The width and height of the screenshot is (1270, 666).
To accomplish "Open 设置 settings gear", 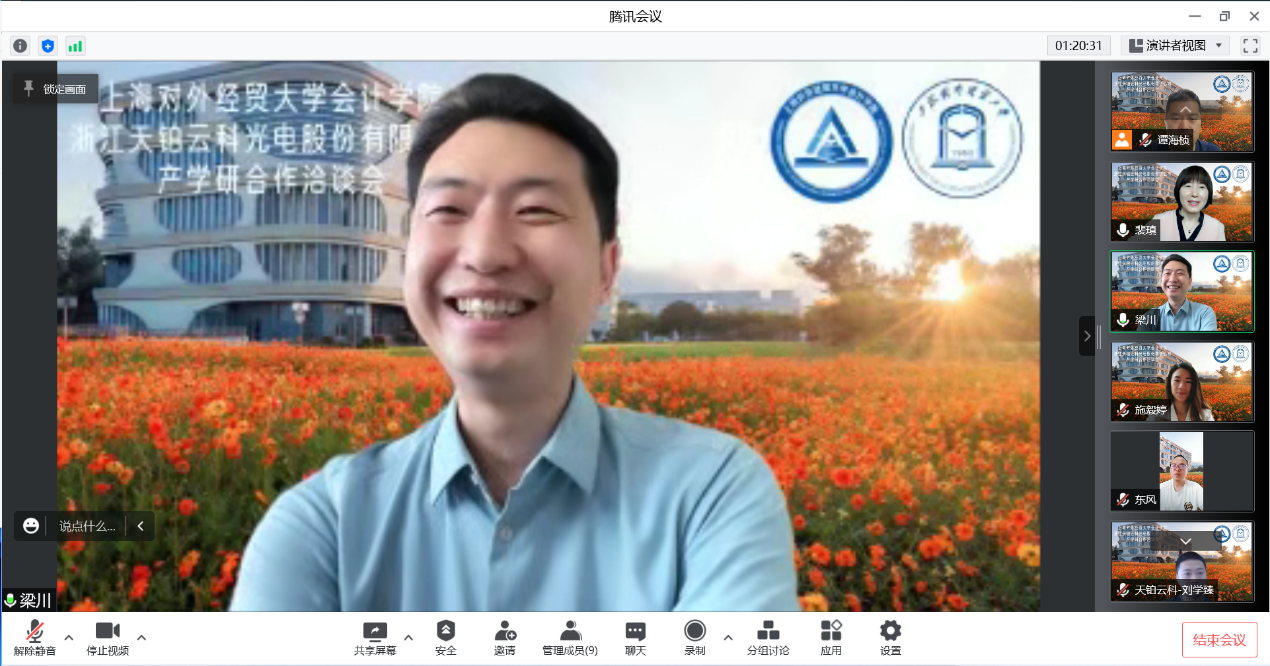I will click(890, 637).
